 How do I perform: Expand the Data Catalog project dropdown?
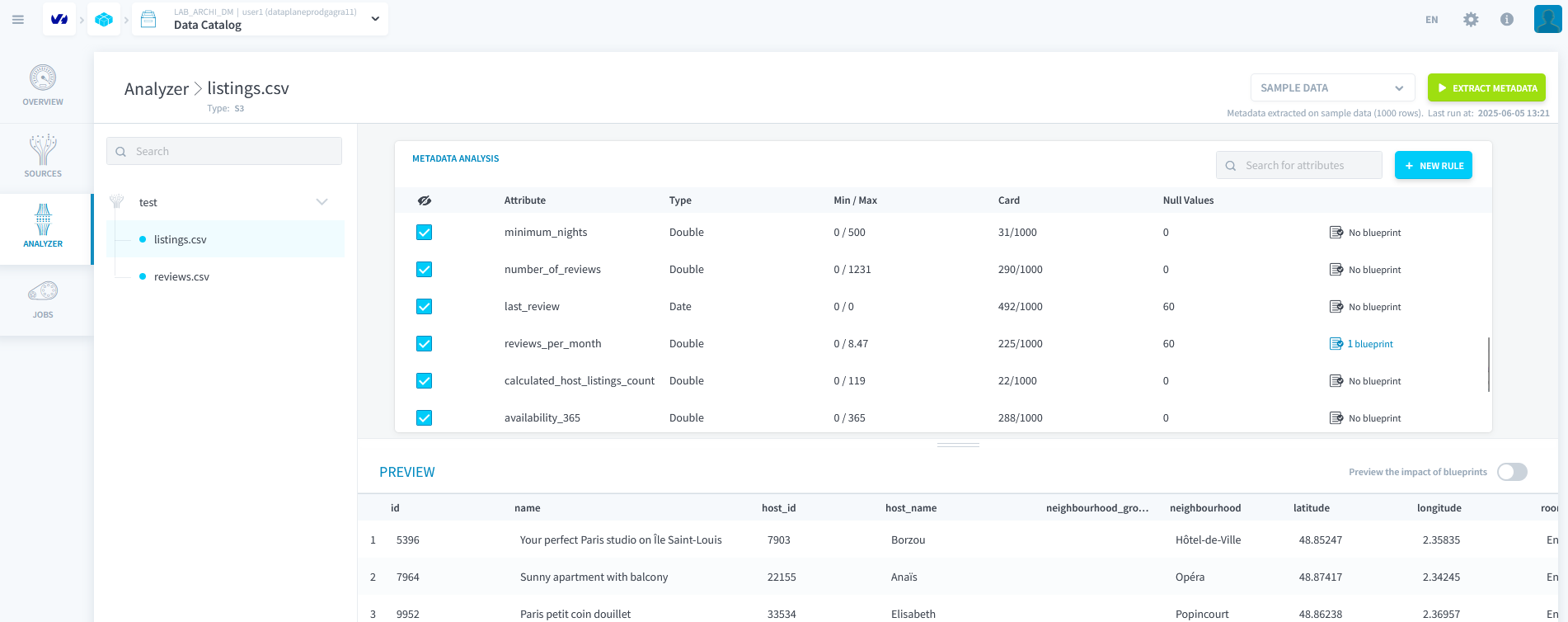375,19
